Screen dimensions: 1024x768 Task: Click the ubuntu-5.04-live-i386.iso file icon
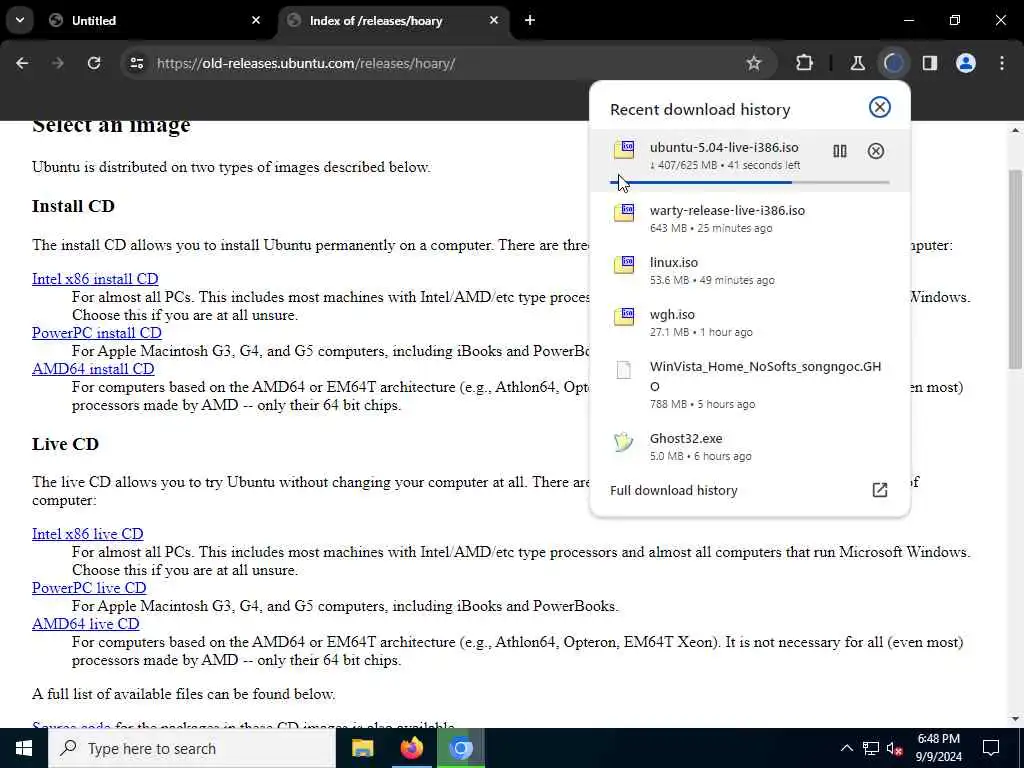[624, 150]
